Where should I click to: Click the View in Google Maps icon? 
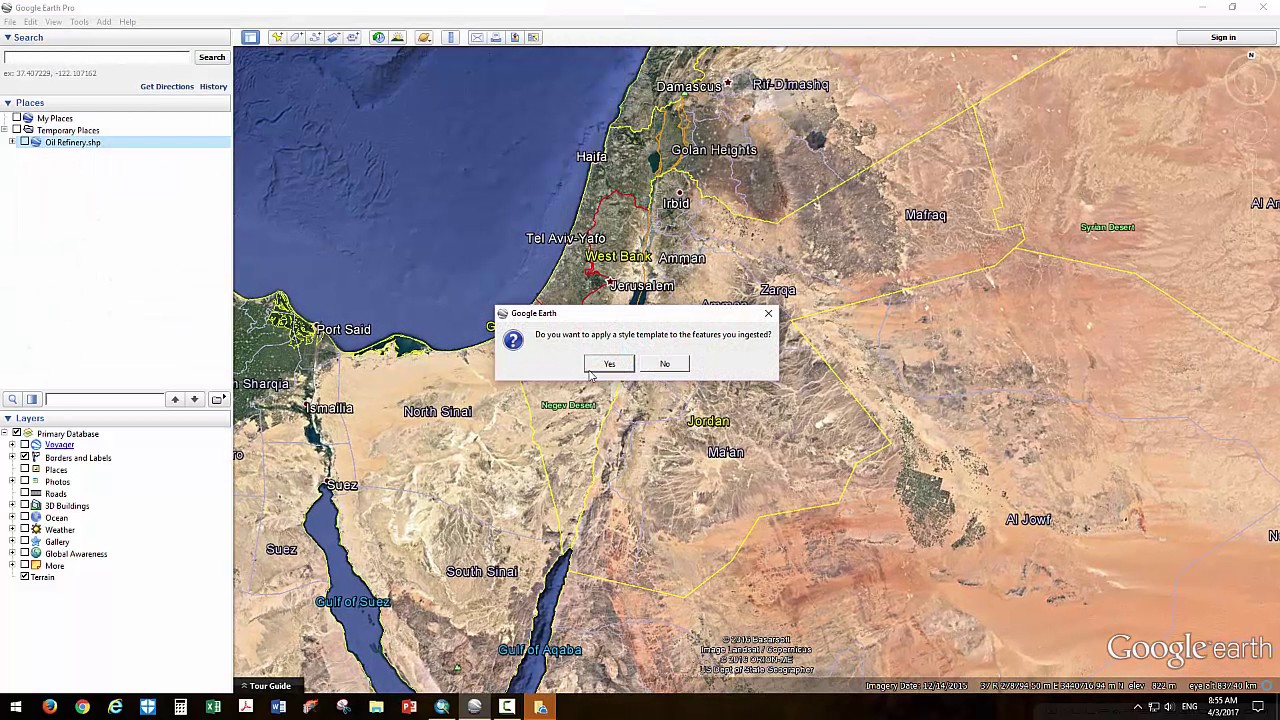click(534, 38)
